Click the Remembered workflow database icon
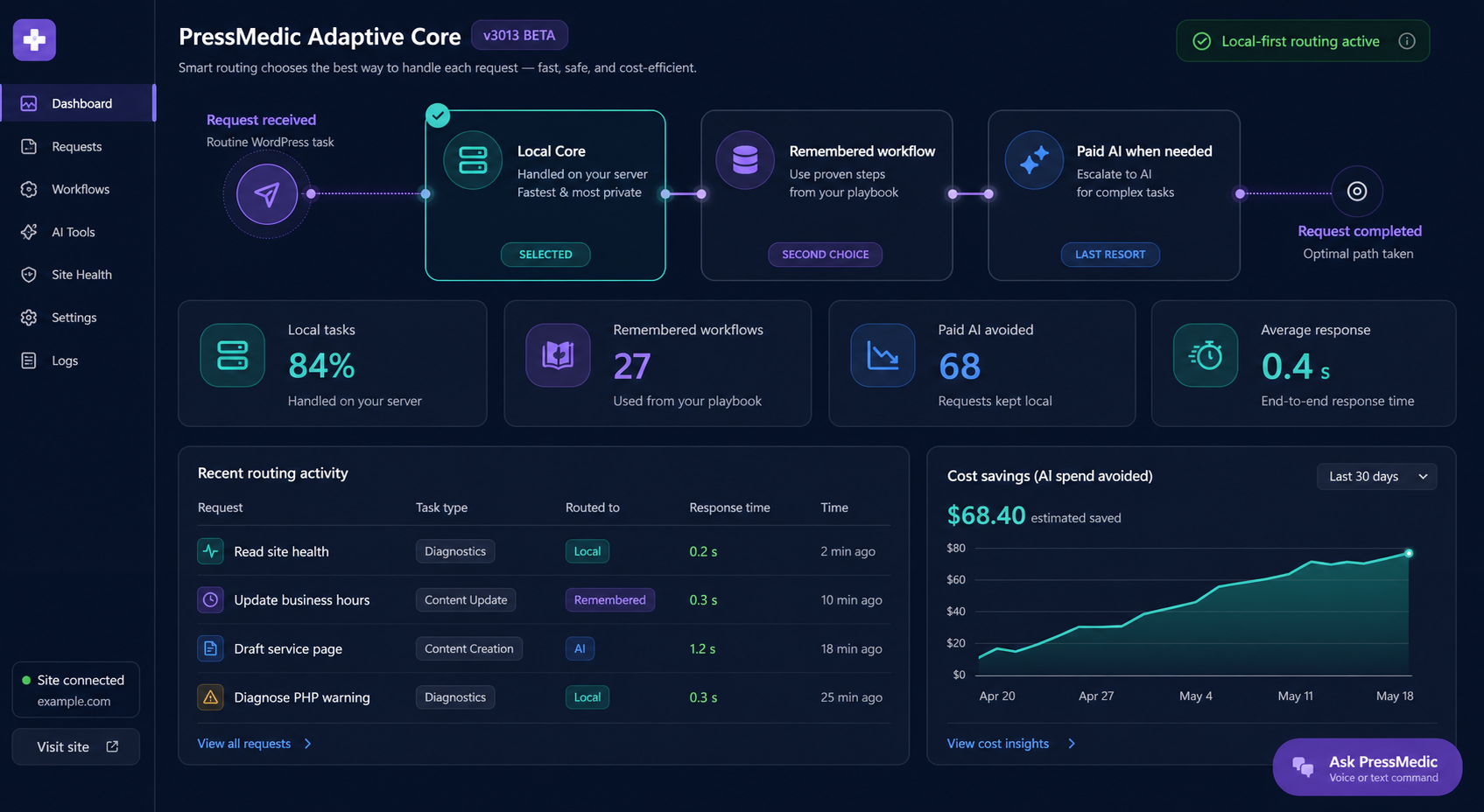The width and height of the screenshot is (1484, 812). tap(745, 160)
